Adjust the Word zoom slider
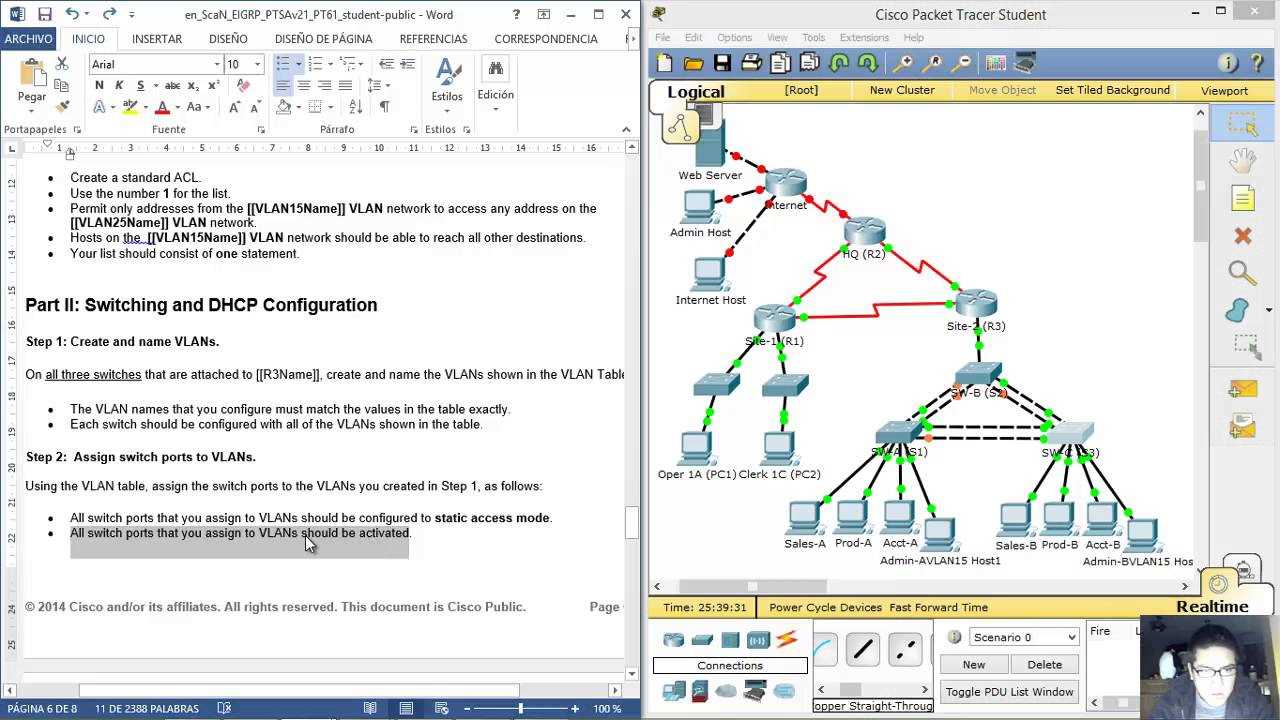Screen dimensions: 1280x720 pos(521,709)
